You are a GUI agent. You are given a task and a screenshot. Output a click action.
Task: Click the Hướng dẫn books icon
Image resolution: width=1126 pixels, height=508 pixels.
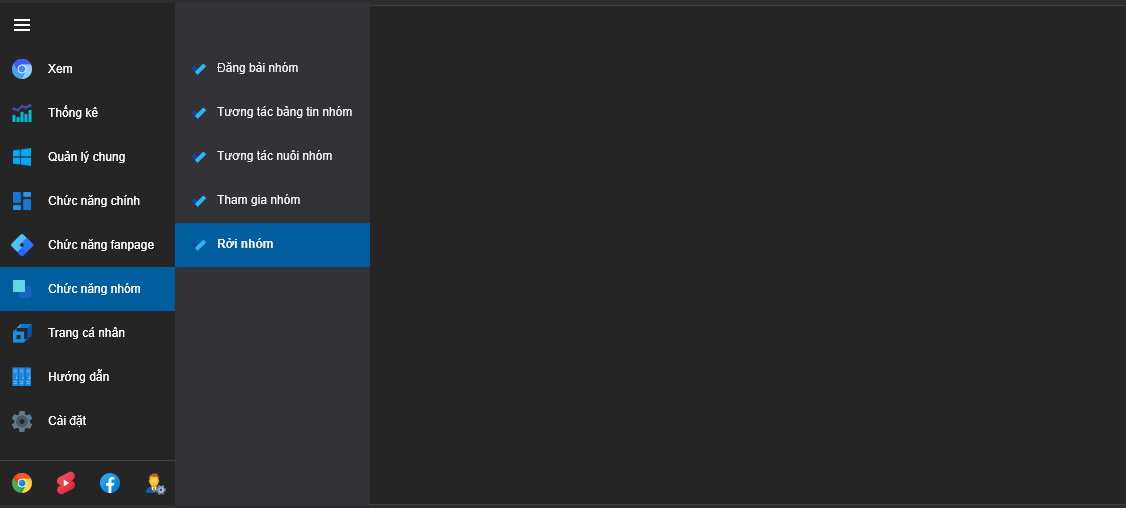point(22,377)
